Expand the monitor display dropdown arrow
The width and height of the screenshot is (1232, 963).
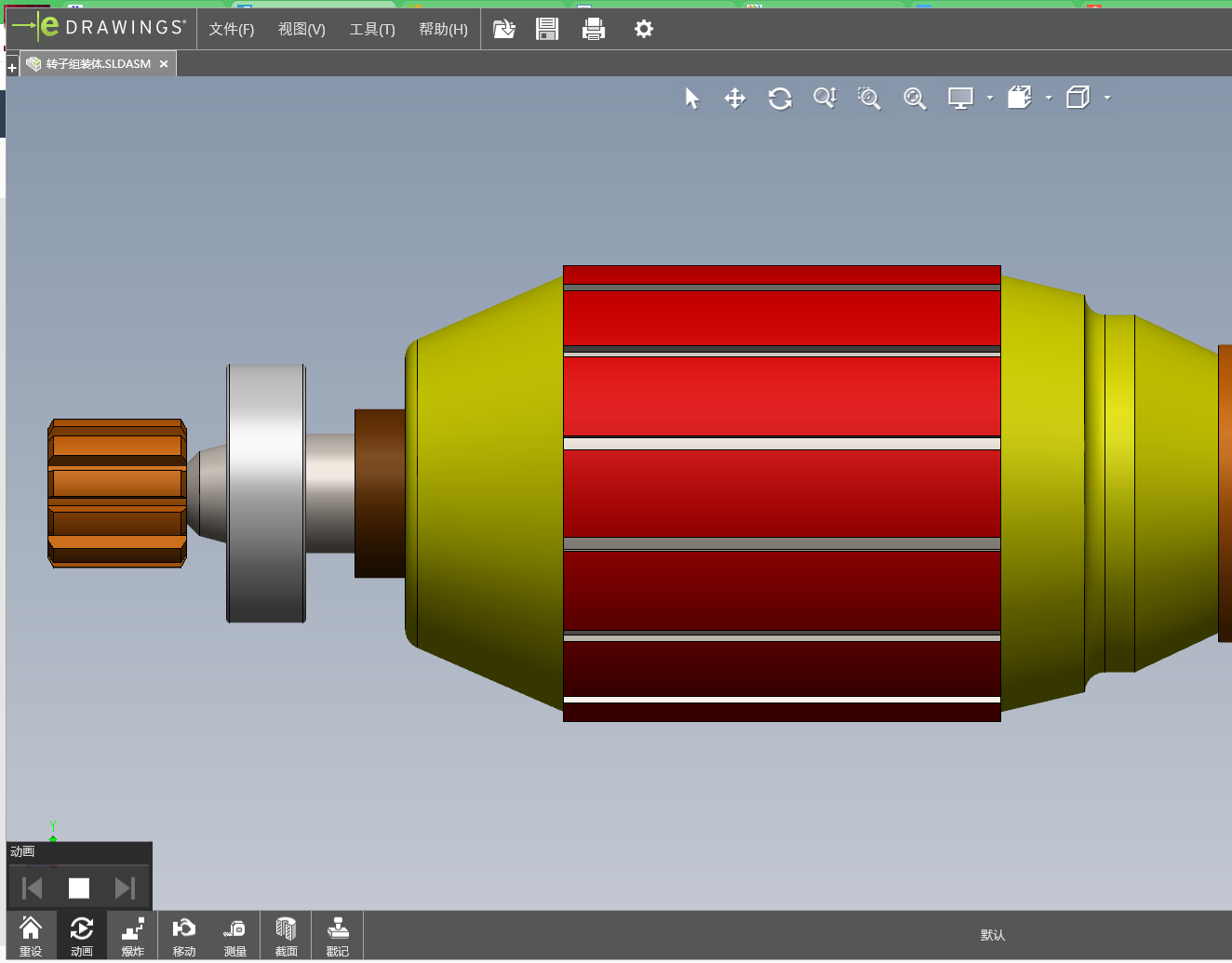pyautogui.click(x=990, y=98)
